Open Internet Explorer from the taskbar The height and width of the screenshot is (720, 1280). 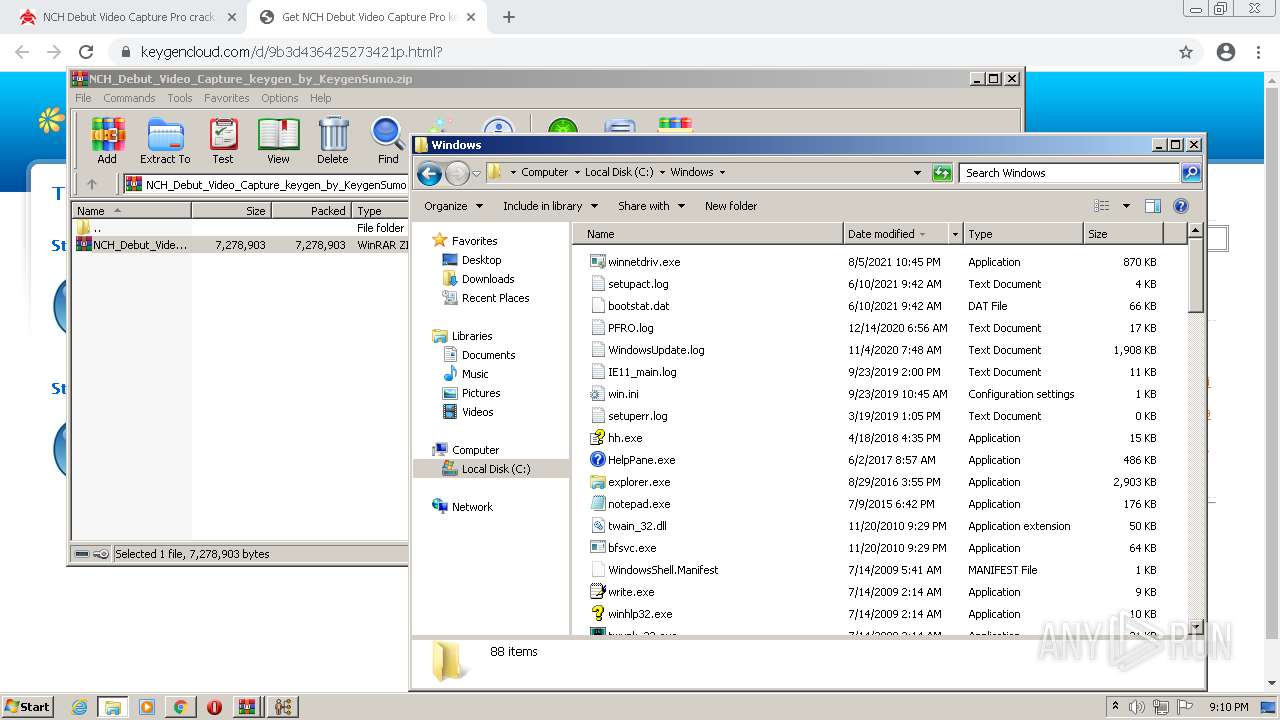click(x=79, y=707)
